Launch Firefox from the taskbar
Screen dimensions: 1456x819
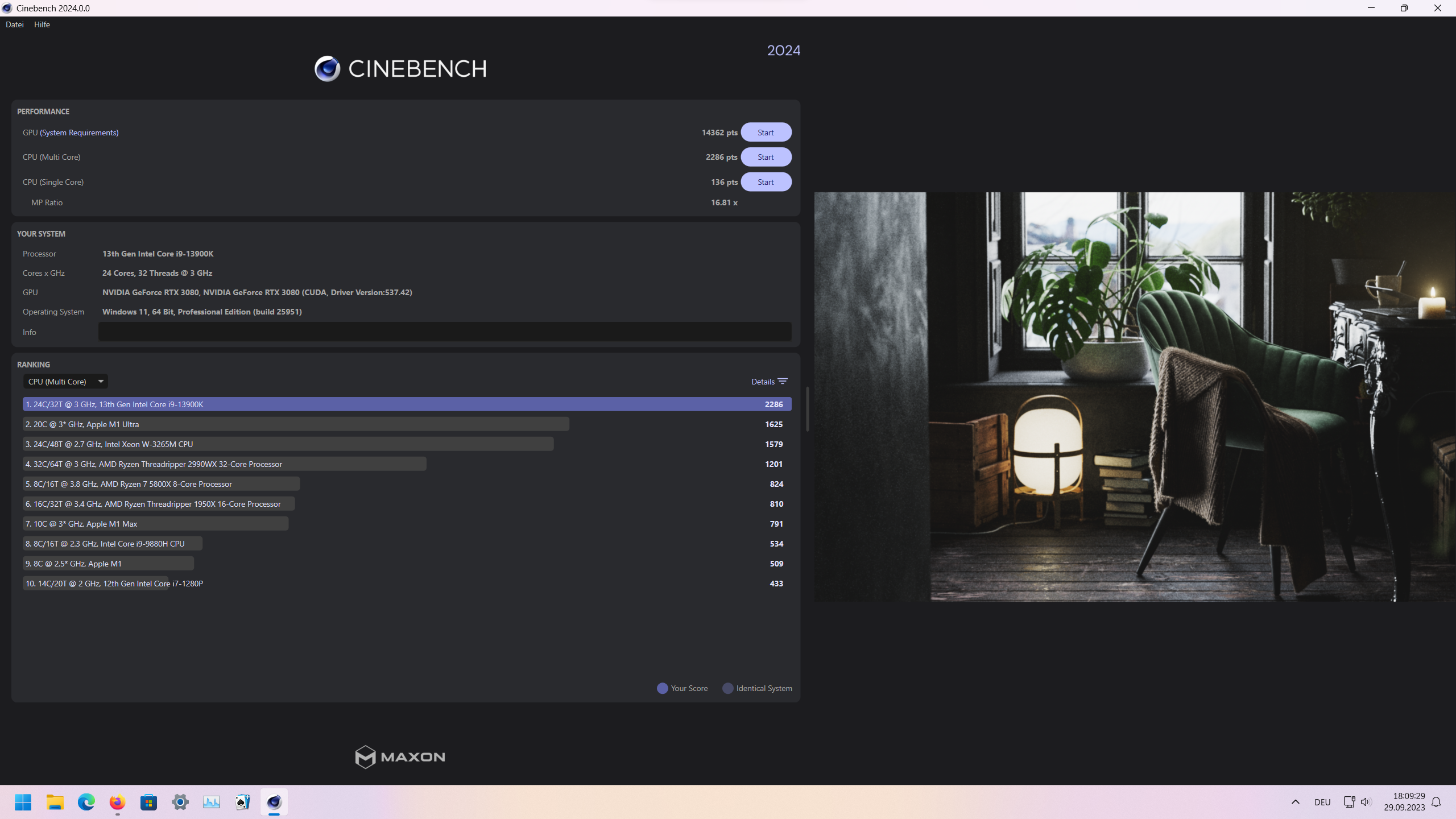point(118,802)
